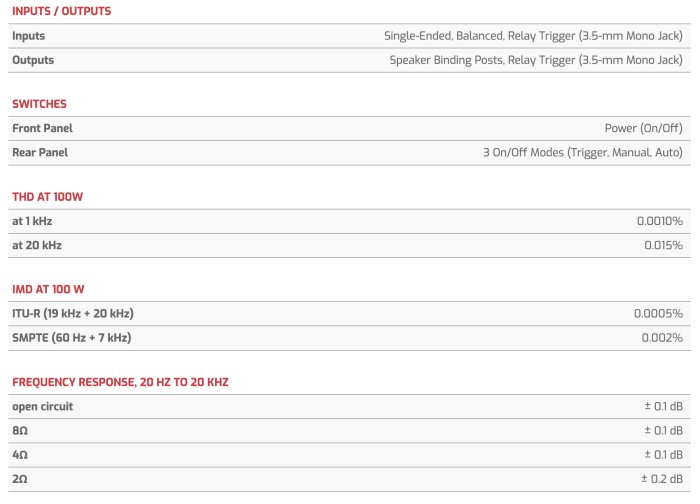Select the 'at 1 kHz' row label
Screen dimensions: 700x504
(x=31, y=221)
